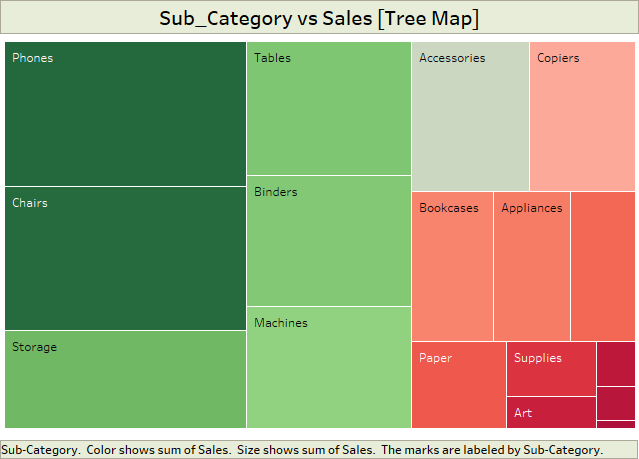Viewport: 639px width, 459px height.
Task: Select the gray Accessories tile
Action: point(470,116)
